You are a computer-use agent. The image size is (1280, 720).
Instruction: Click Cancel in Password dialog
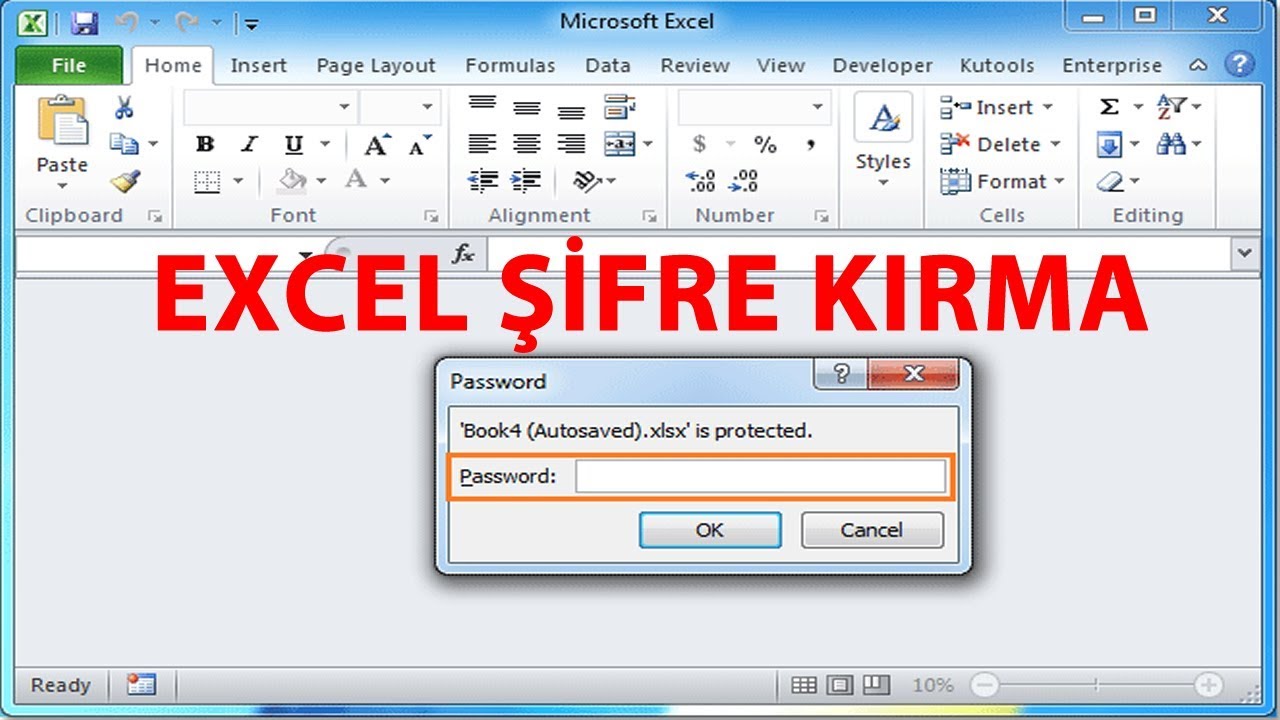[x=872, y=530]
